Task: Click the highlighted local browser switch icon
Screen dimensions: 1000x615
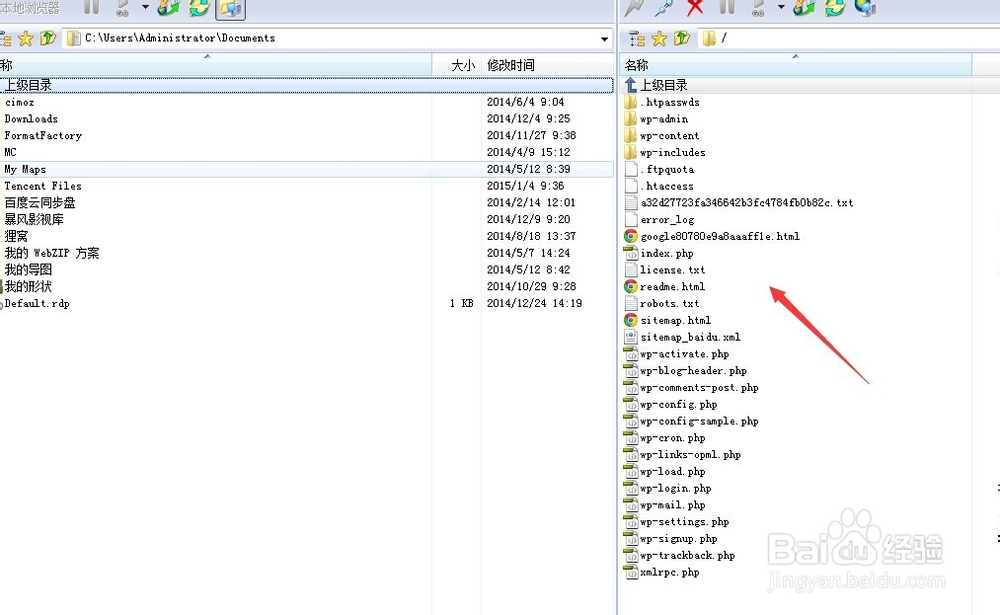Action: (x=230, y=8)
